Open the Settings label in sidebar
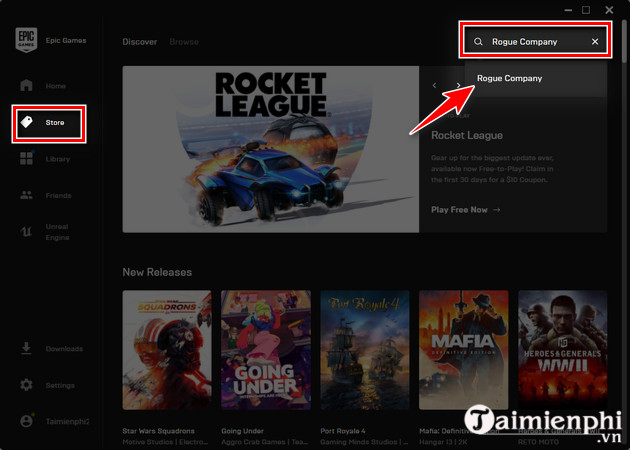The image size is (630, 450). (x=60, y=386)
